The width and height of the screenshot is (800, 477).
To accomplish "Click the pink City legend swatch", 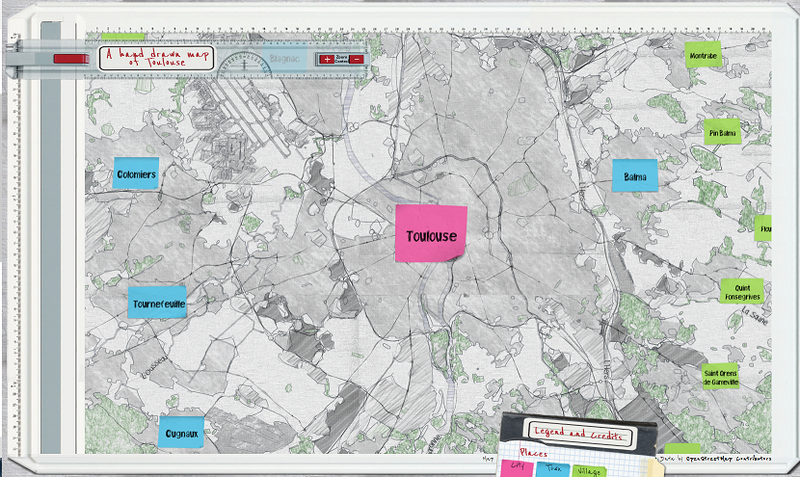I will coord(518,466).
